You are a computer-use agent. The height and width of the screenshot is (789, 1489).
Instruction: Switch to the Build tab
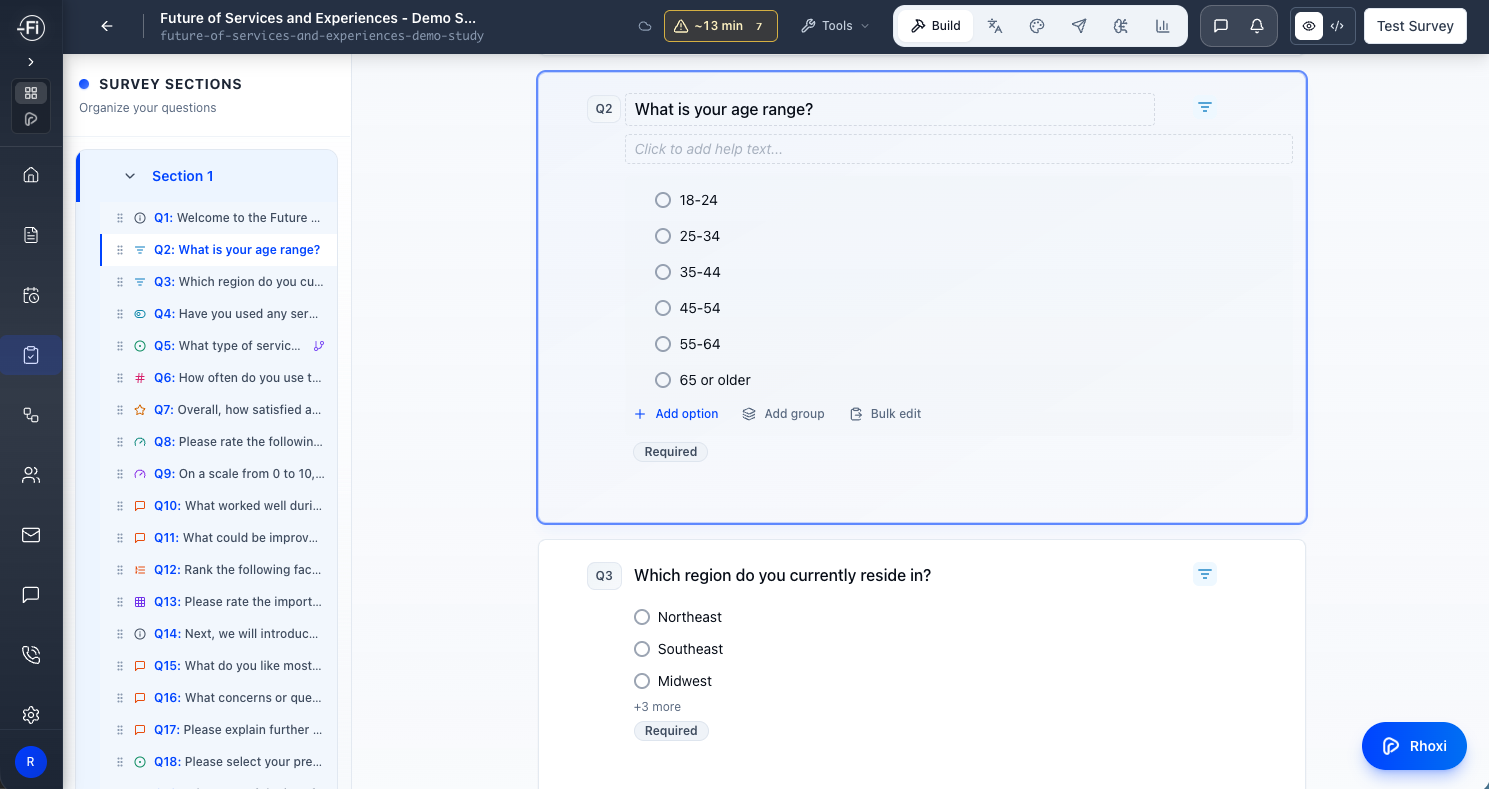pyautogui.click(x=936, y=26)
